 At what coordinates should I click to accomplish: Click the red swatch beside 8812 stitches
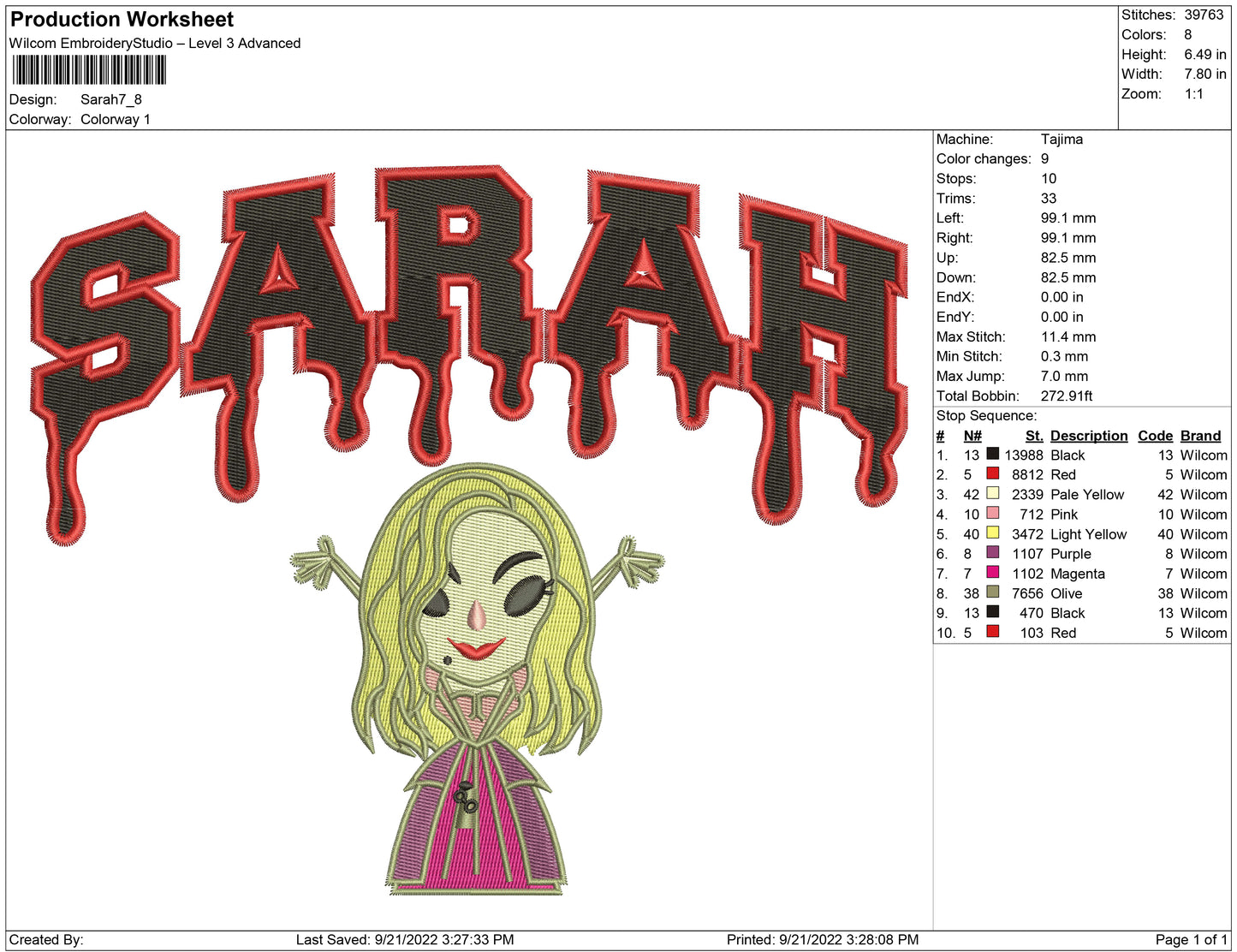click(993, 473)
